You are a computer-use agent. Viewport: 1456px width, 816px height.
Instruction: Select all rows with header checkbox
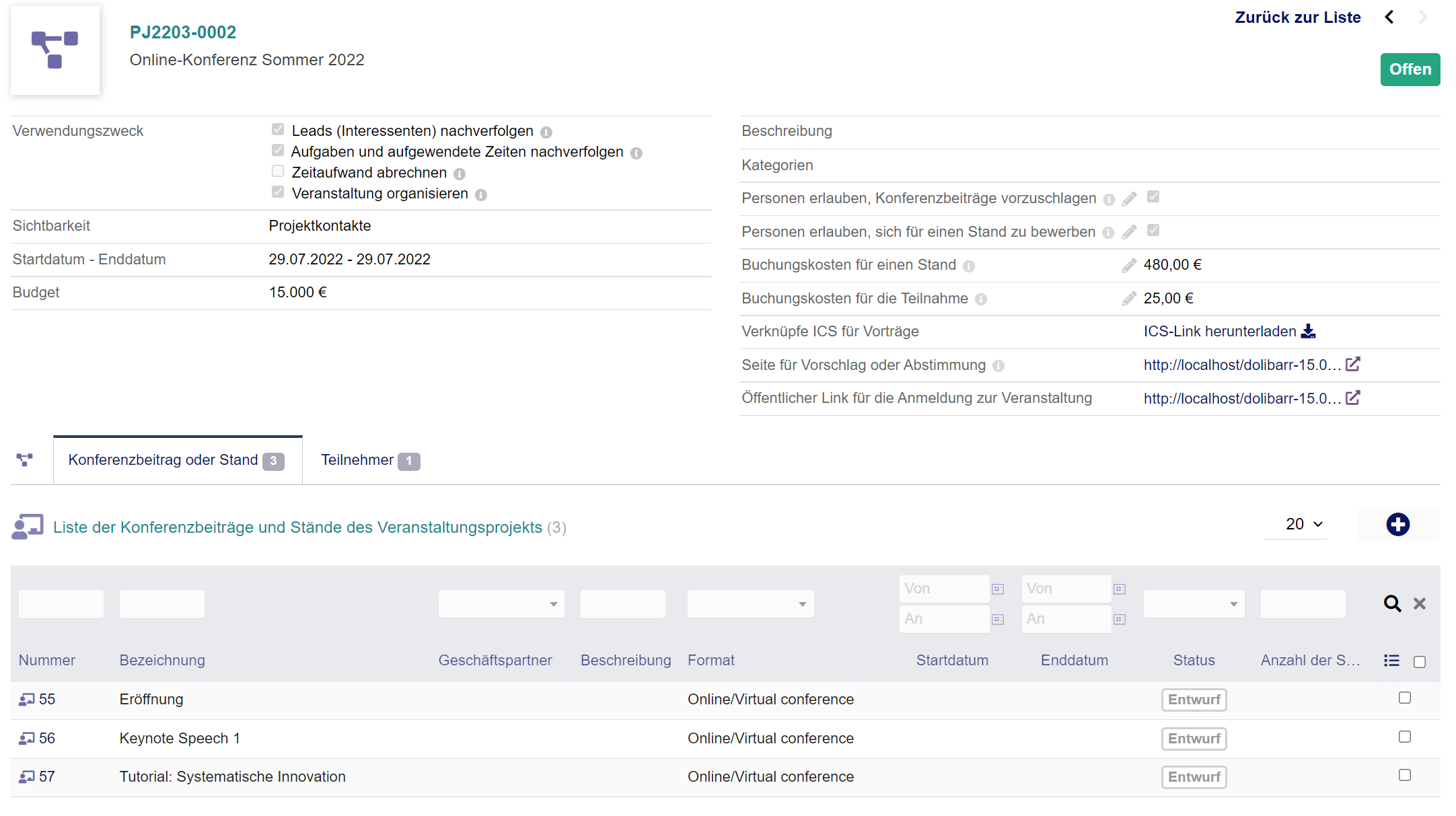[x=1420, y=662]
